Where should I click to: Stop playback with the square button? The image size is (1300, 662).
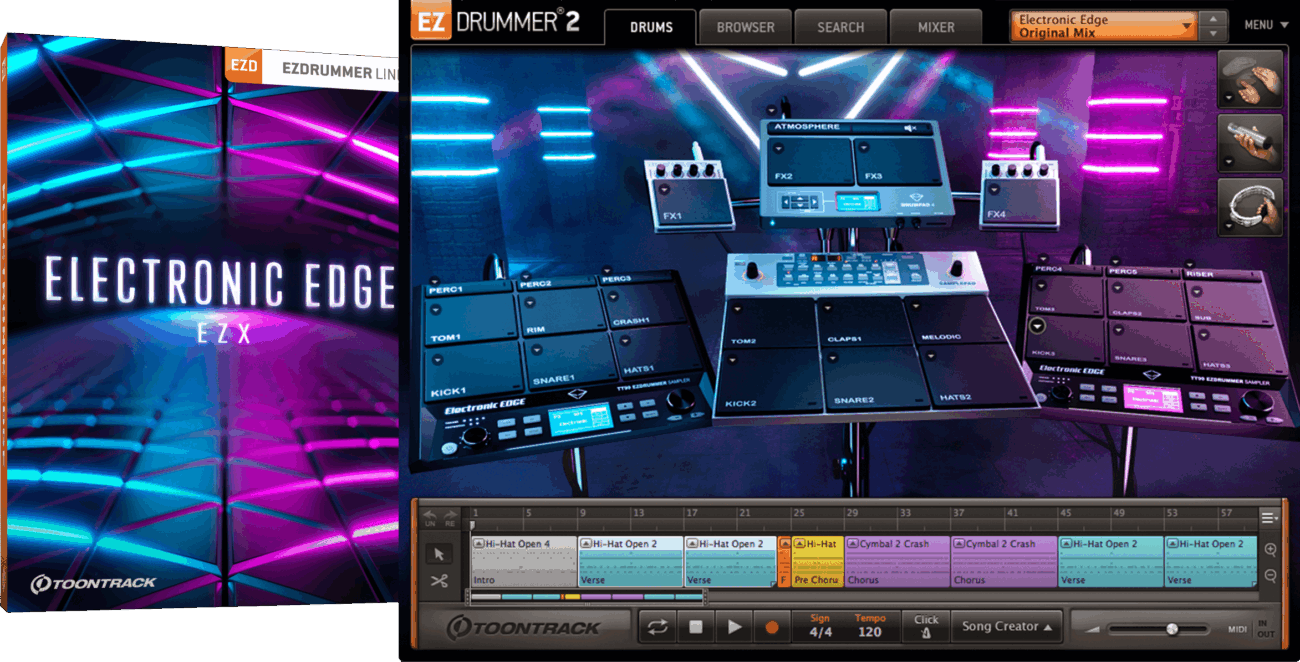click(696, 627)
